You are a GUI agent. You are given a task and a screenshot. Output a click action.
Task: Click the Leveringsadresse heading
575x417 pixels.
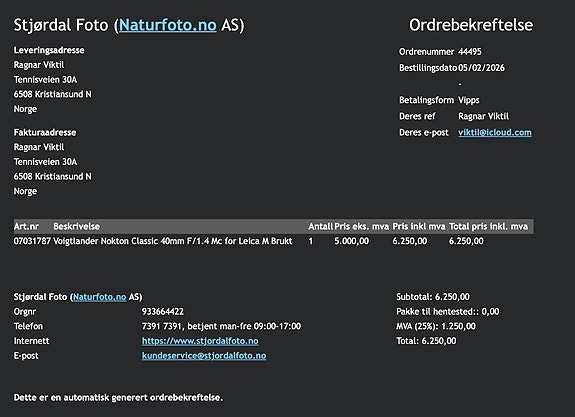tap(49, 50)
